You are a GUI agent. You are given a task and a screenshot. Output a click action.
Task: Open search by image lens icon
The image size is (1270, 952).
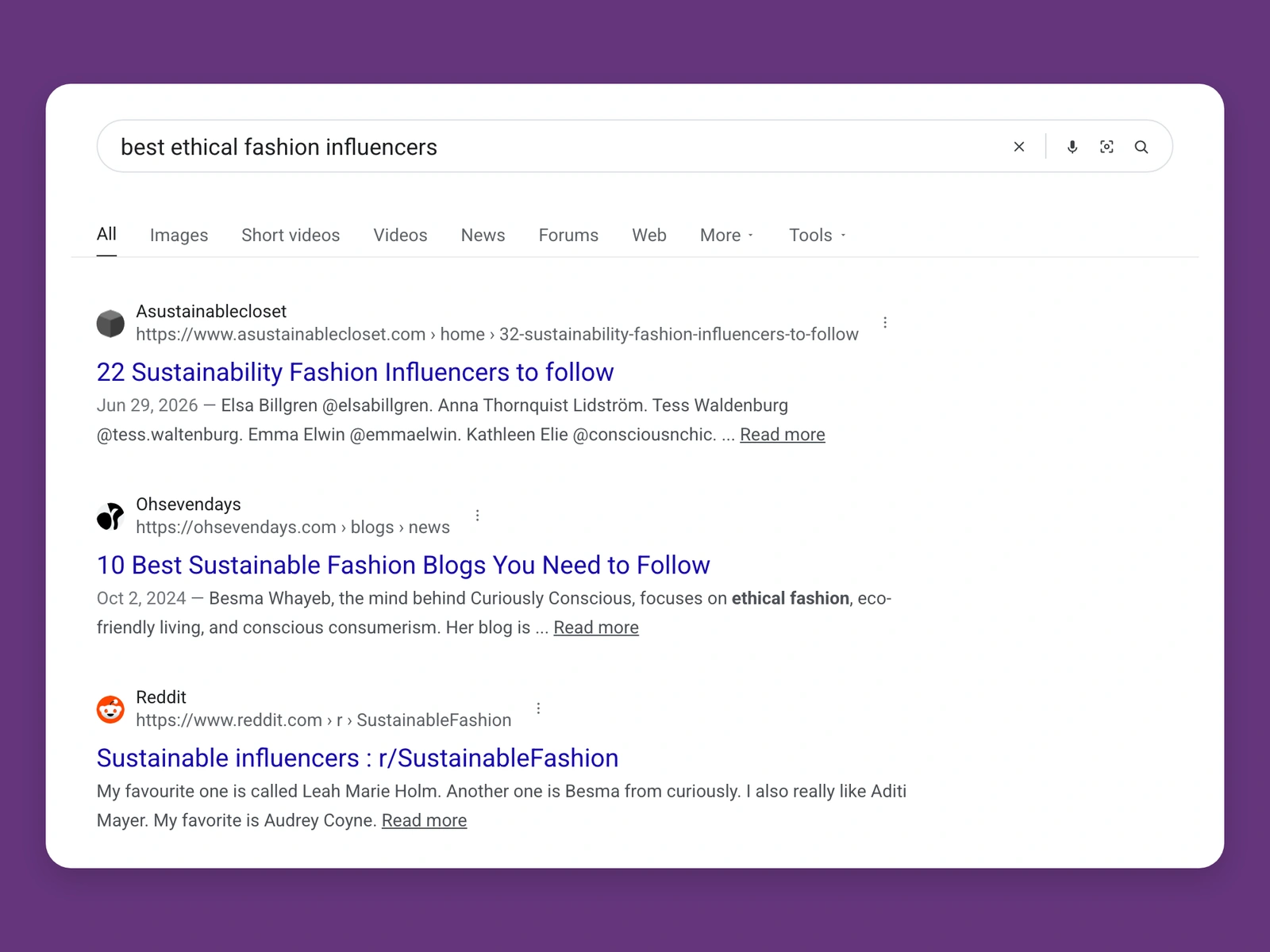[x=1106, y=147]
